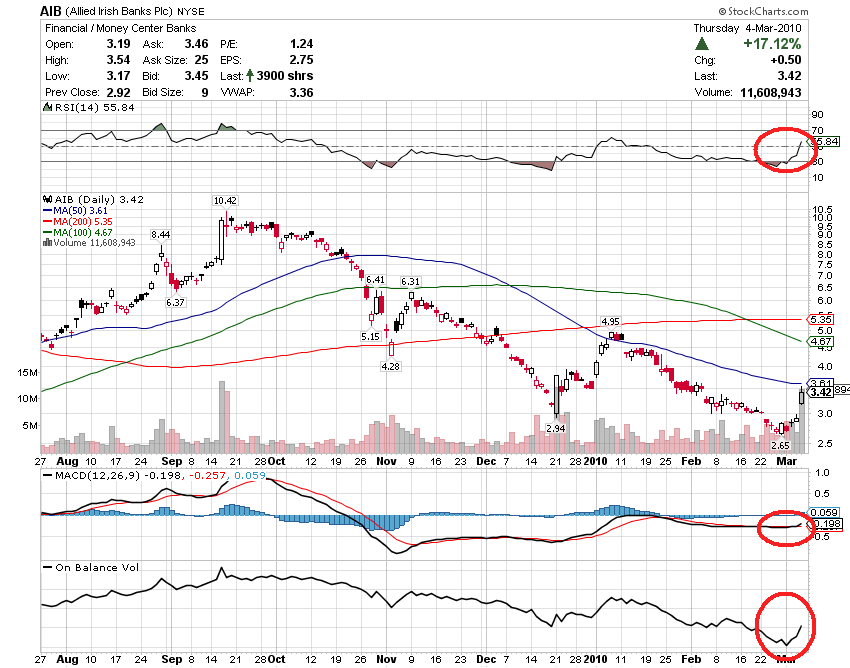Click the MA(200) 5.35 legend text
The image size is (850, 668).
click(83, 222)
